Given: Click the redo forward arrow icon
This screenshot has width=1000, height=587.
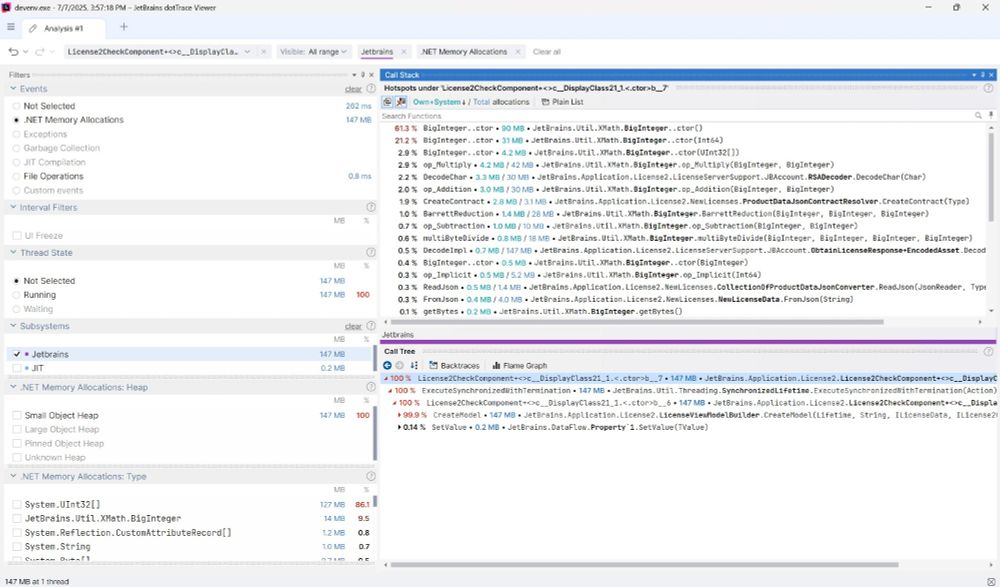Looking at the screenshot, I should coord(40,52).
